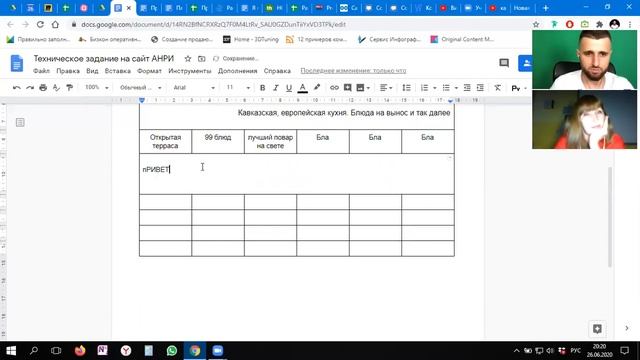This screenshot has width=640, height=360.
Task: Open Windows Start menu
Action: tap(11, 351)
